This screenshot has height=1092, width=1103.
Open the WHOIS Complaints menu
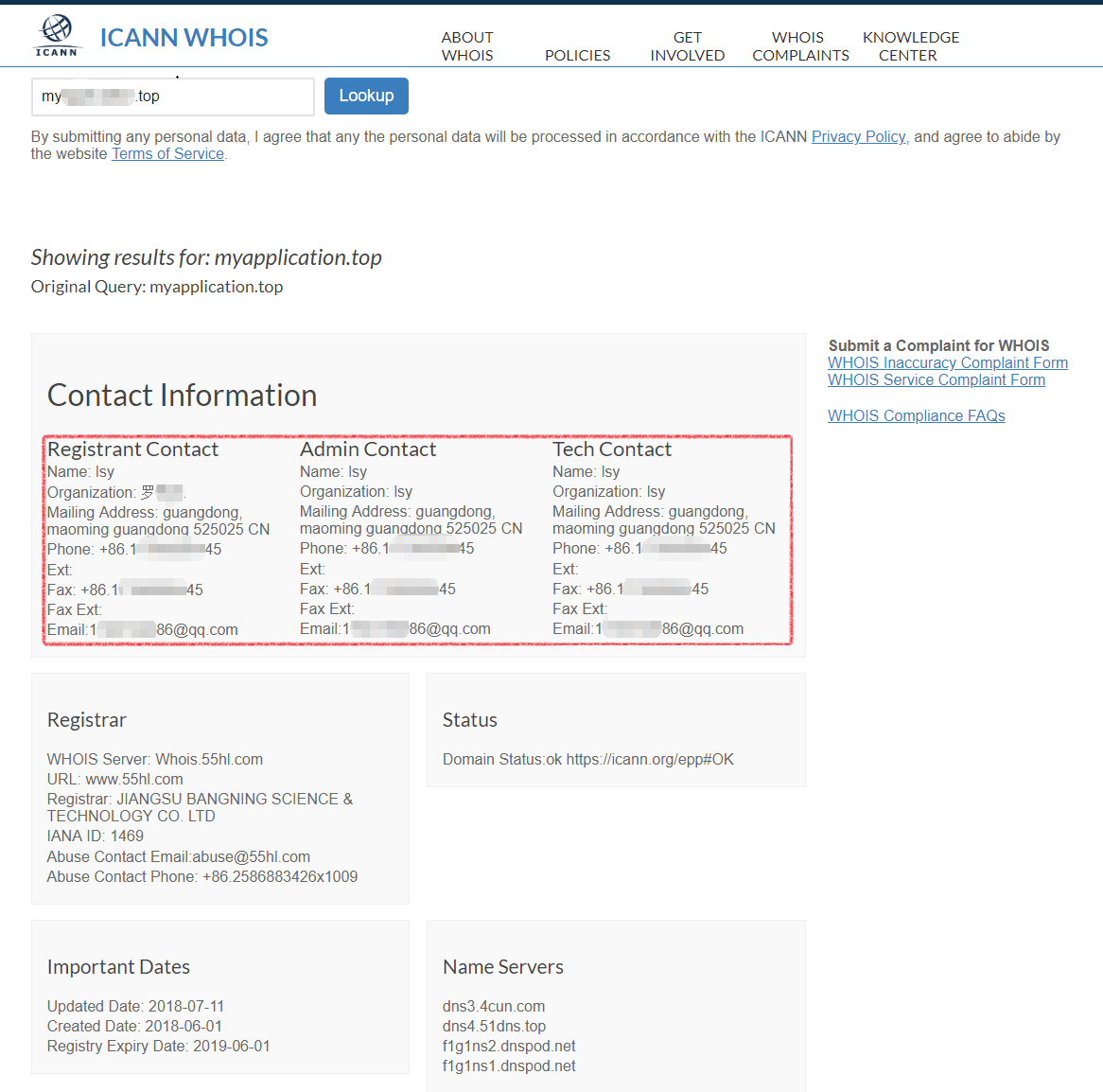click(799, 46)
